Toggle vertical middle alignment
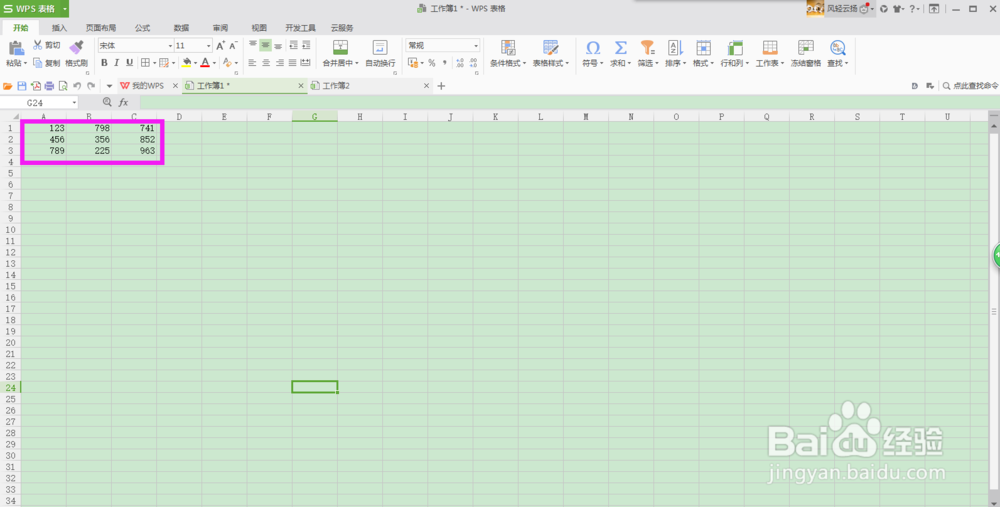The width and height of the screenshot is (1000, 507). (x=265, y=45)
